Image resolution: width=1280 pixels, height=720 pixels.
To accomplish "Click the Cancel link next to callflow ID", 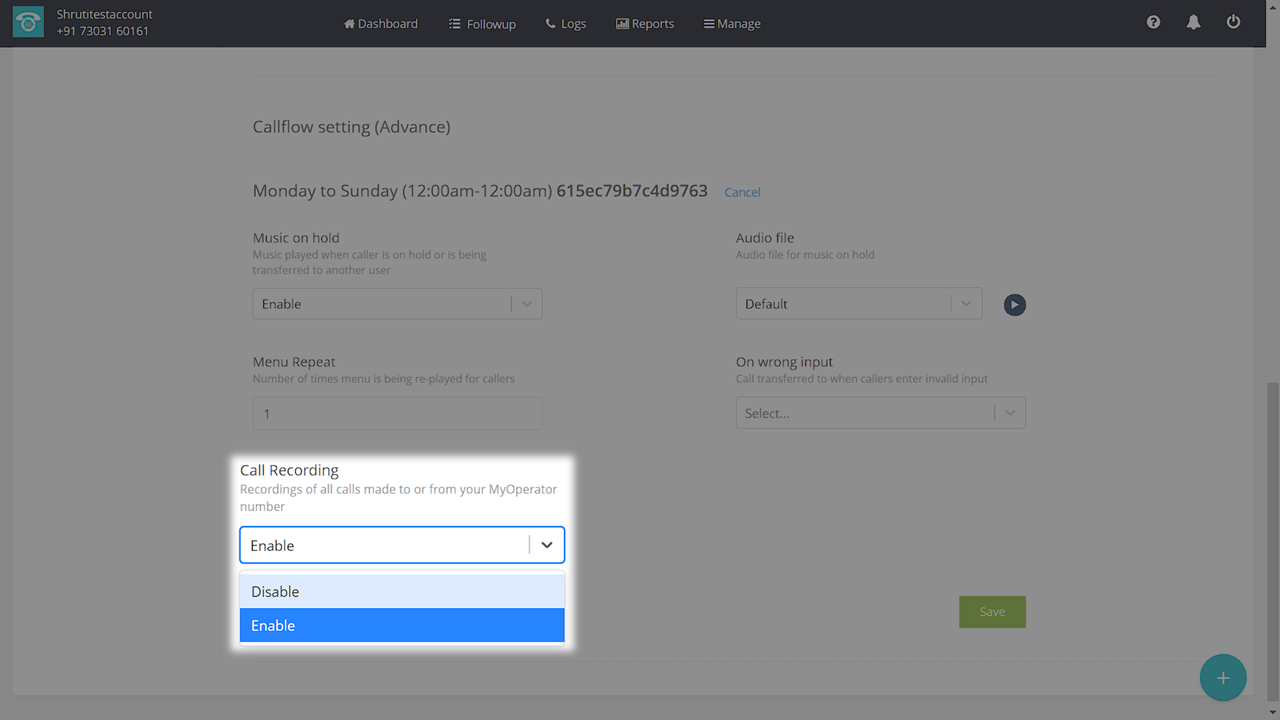I will [742, 192].
